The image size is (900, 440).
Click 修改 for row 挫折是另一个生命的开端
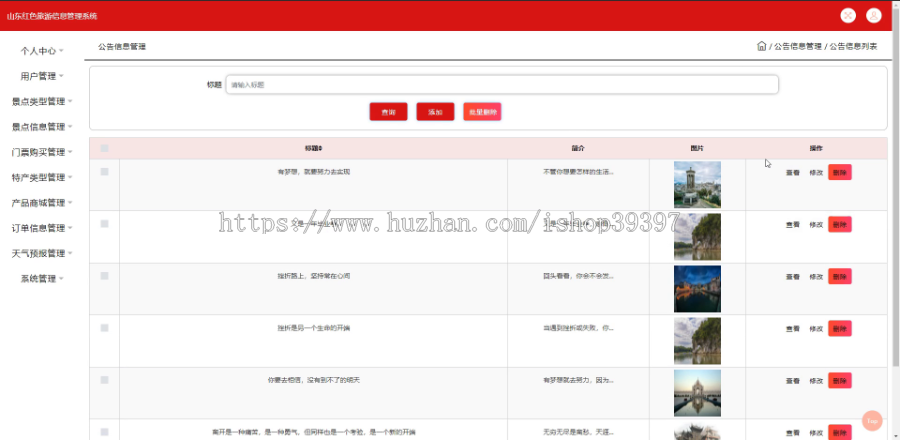[816, 329]
